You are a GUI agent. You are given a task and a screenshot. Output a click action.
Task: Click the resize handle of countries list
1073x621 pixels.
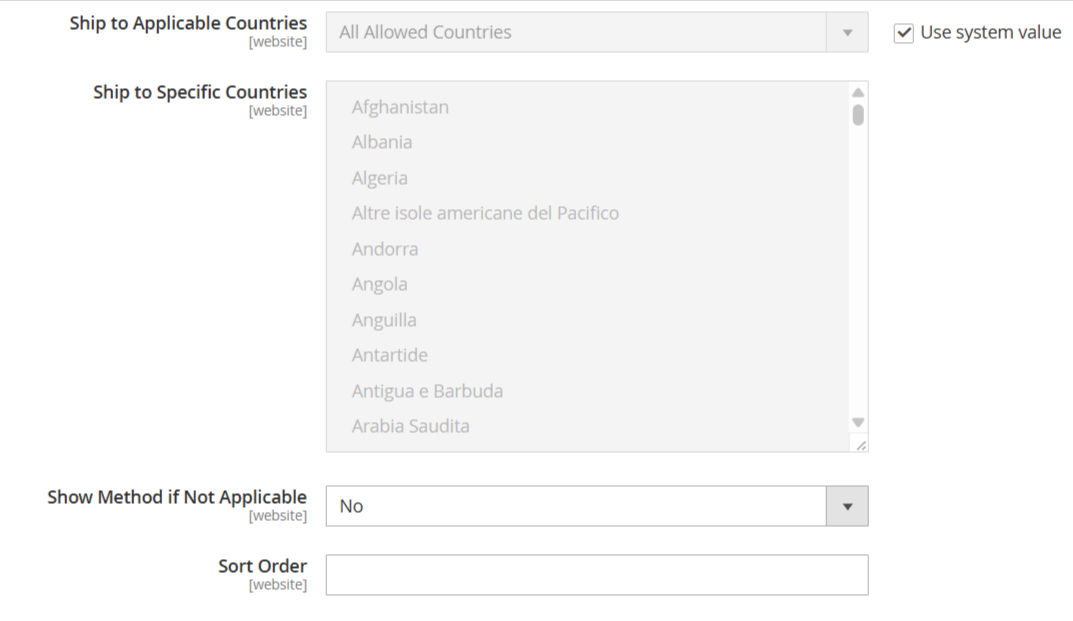coord(861,445)
